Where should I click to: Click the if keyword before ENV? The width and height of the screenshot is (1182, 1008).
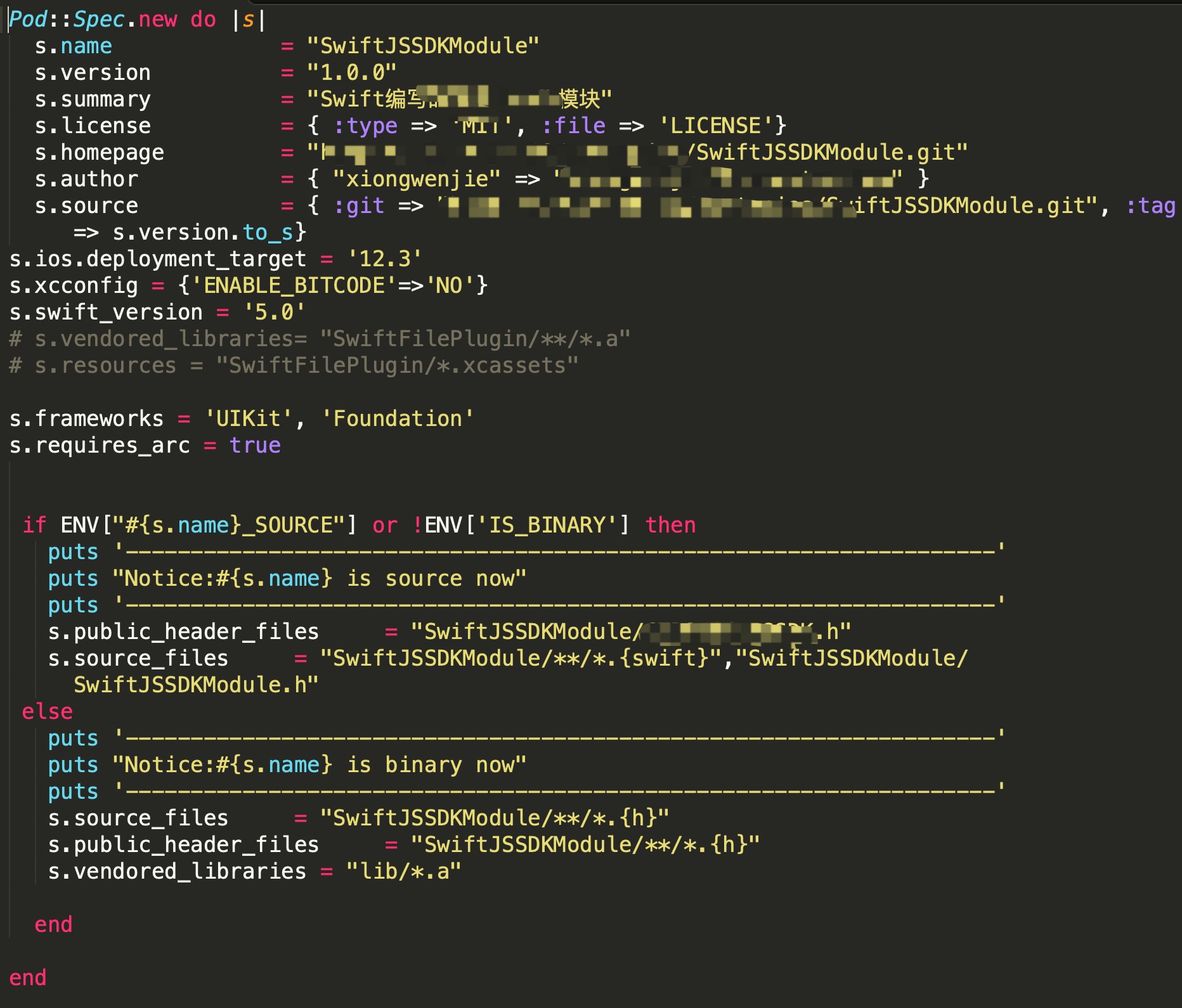pos(34,526)
